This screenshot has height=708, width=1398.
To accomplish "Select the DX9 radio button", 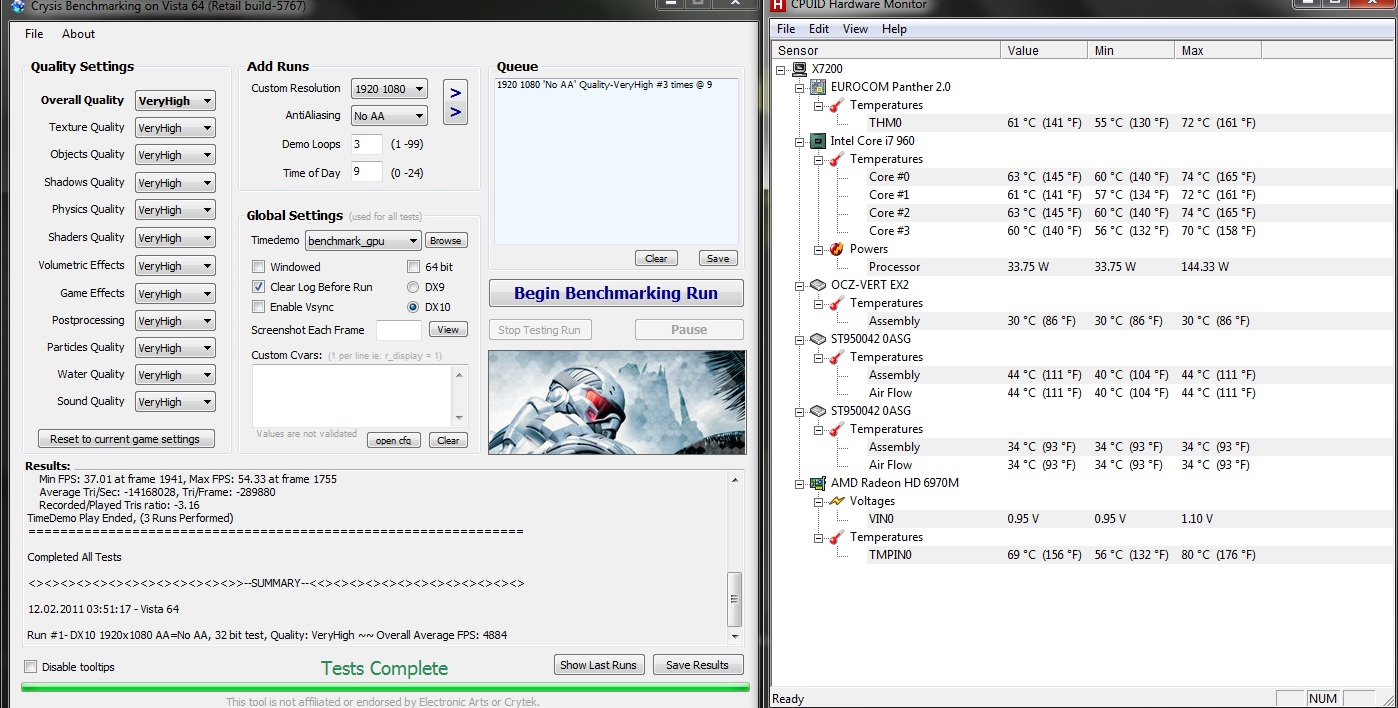I will coord(413,287).
